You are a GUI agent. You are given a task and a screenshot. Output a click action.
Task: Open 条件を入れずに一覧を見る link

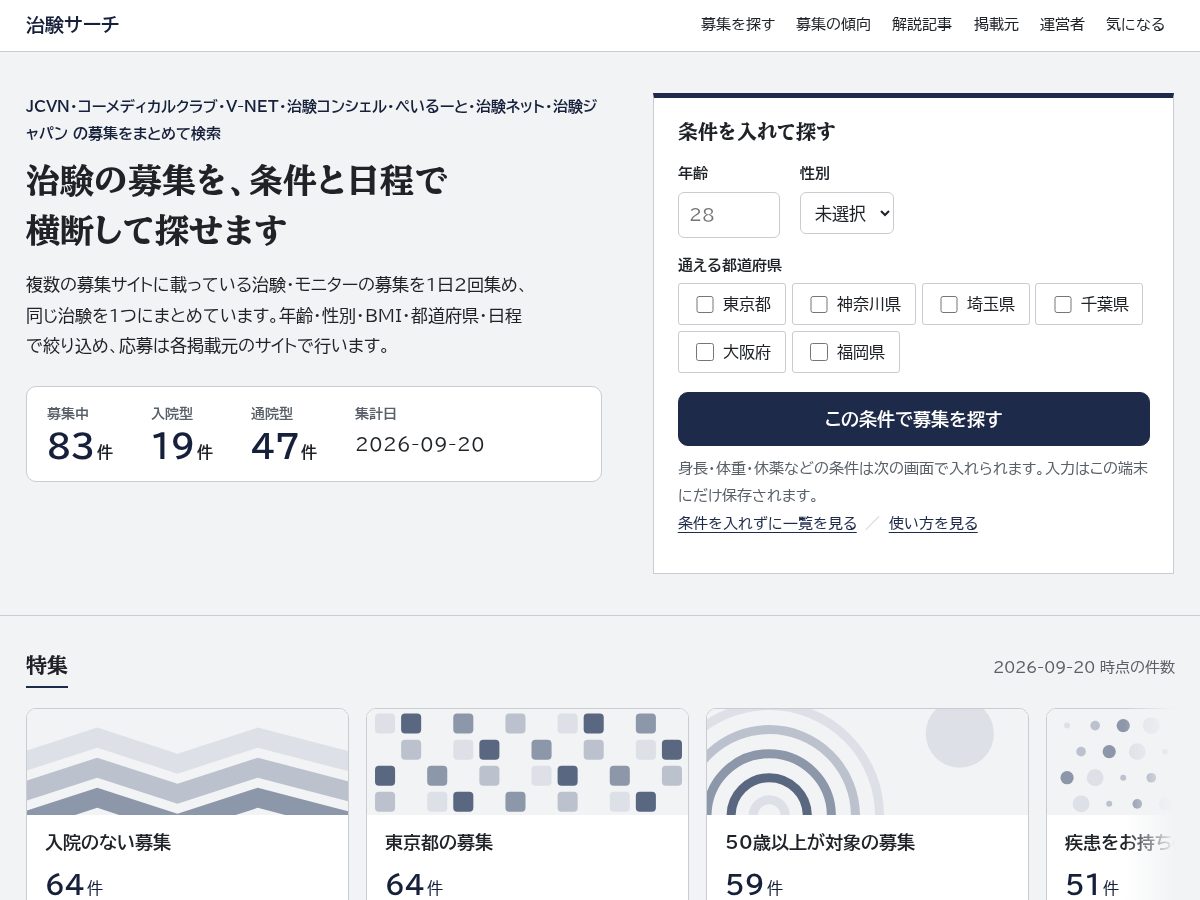point(767,523)
